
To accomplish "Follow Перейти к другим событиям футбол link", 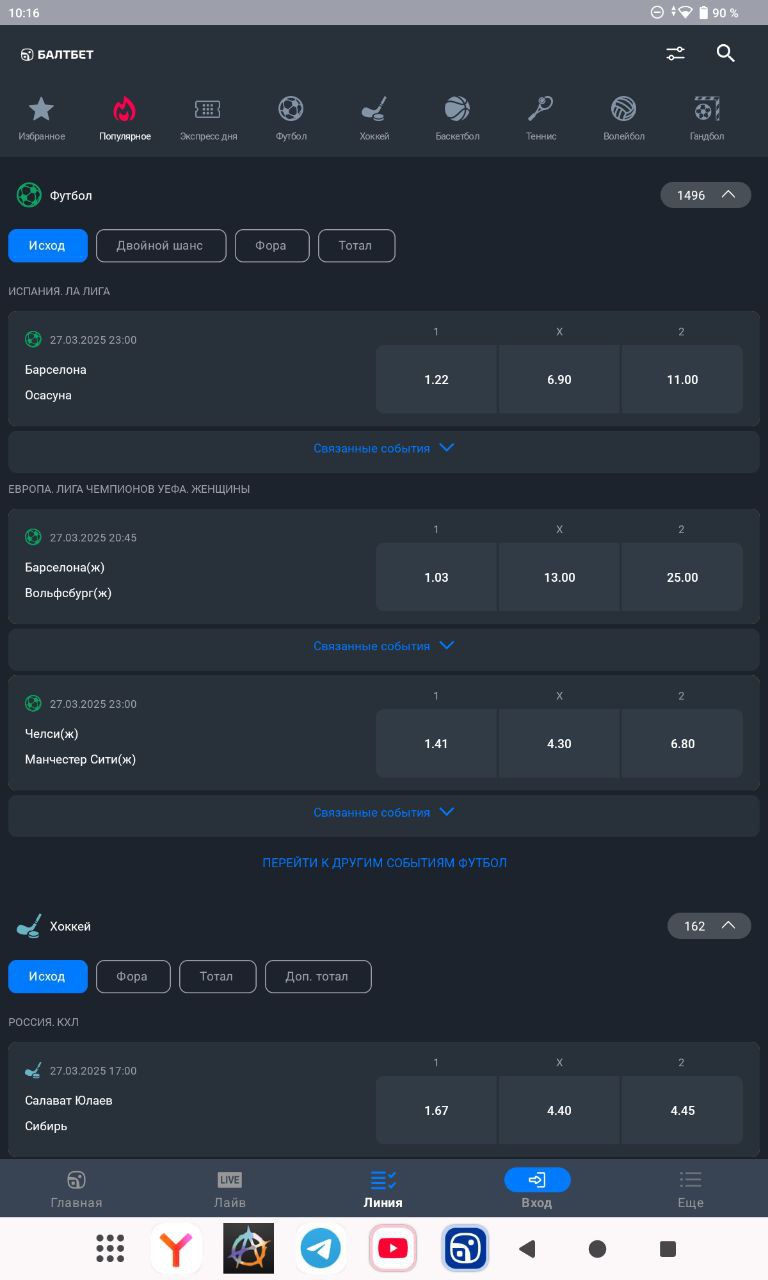I will 384,863.
